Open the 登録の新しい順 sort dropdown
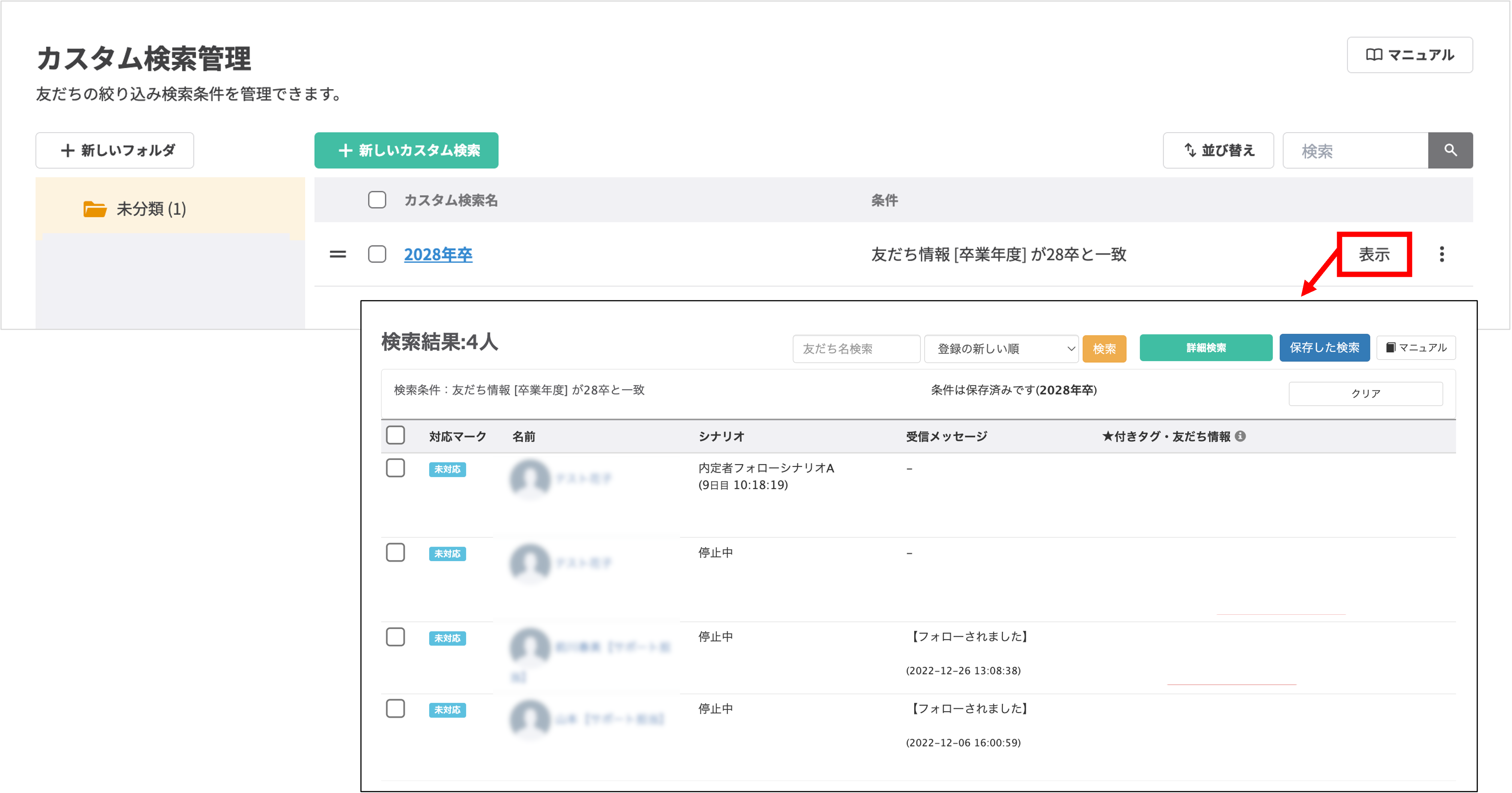The height and width of the screenshot is (793, 1512). (x=1001, y=348)
